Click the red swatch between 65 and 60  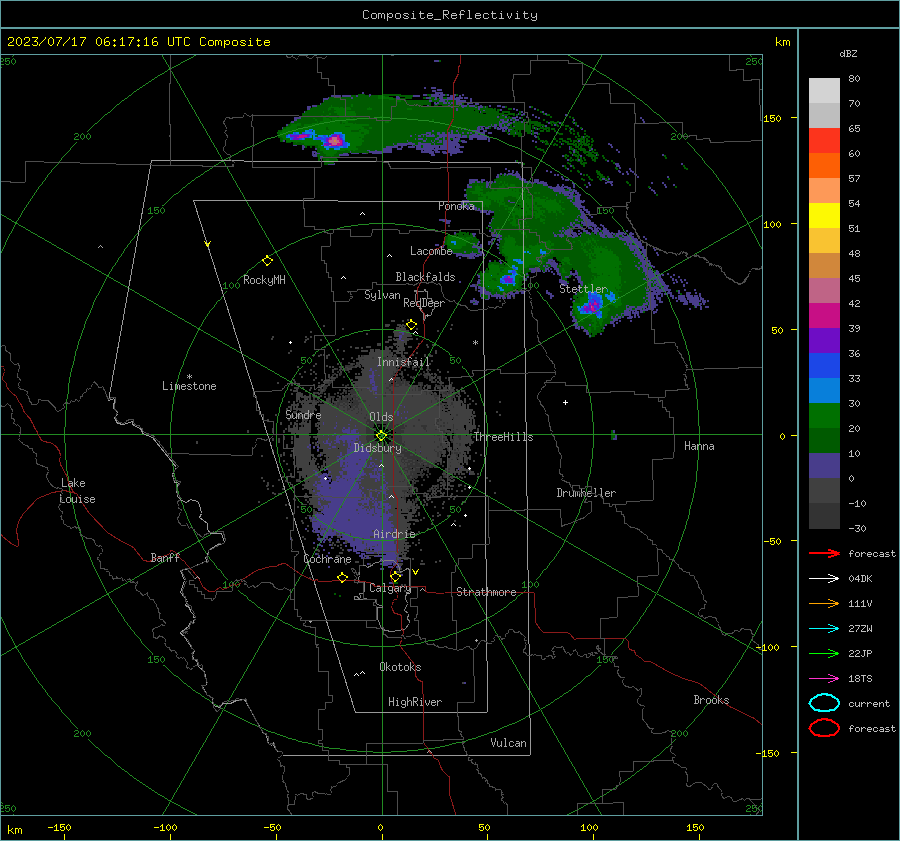tap(824, 141)
